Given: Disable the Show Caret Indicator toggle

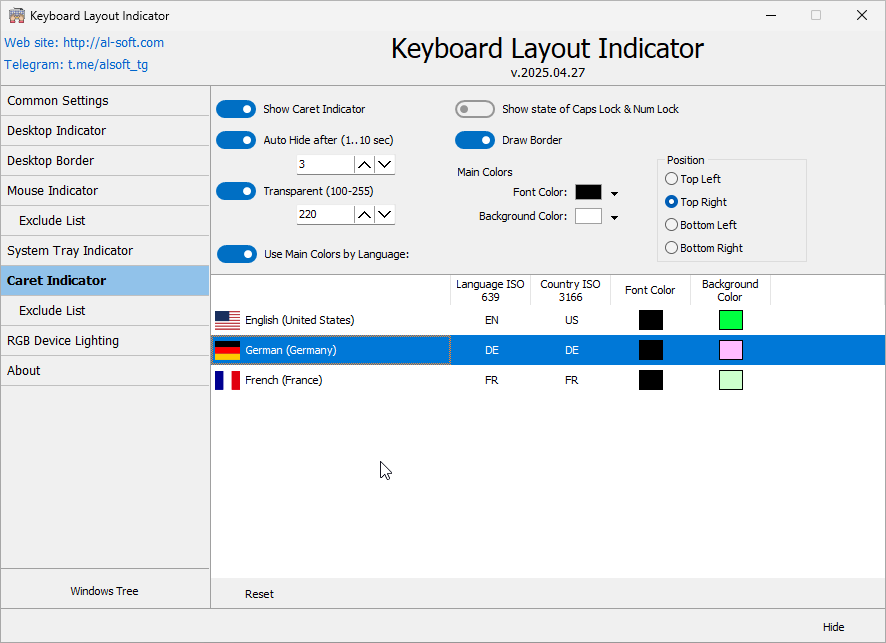Looking at the screenshot, I should [236, 109].
